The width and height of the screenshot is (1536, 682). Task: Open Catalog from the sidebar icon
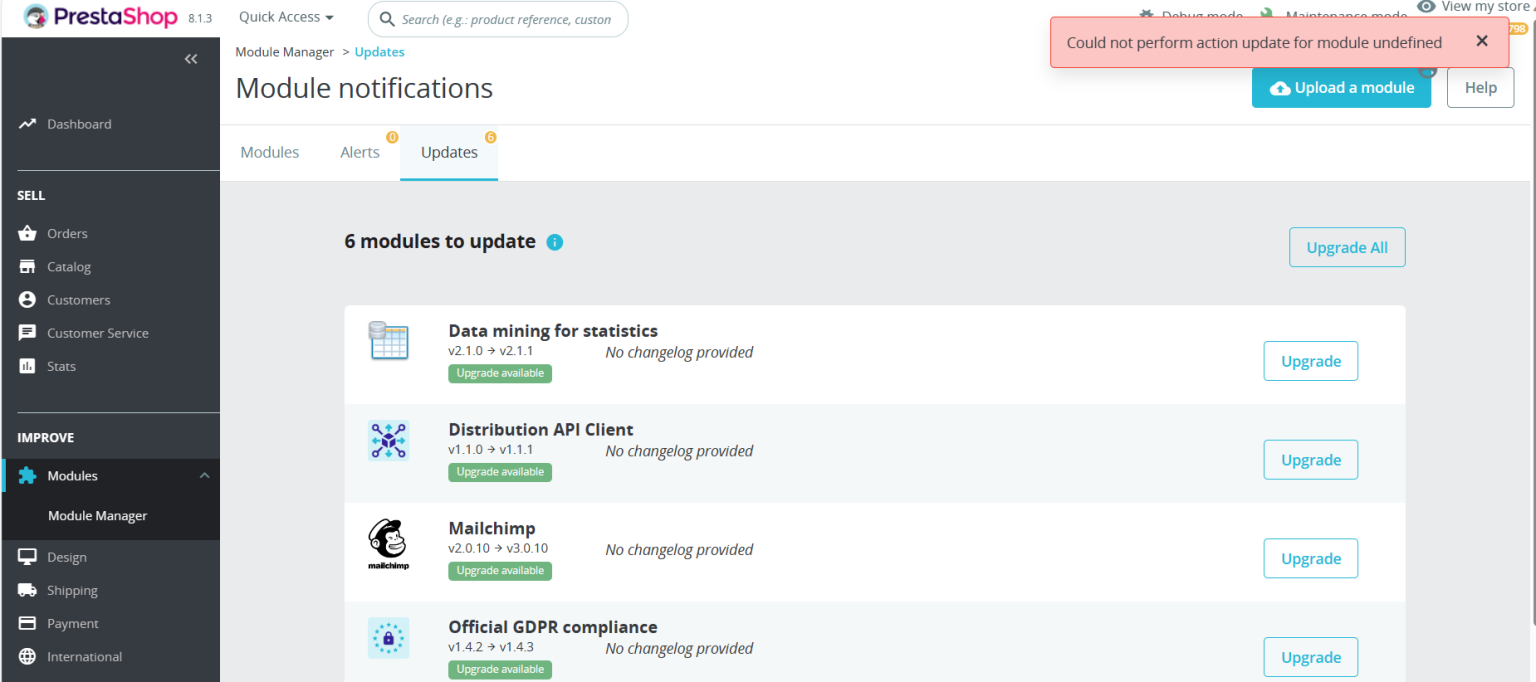pyautogui.click(x=28, y=266)
